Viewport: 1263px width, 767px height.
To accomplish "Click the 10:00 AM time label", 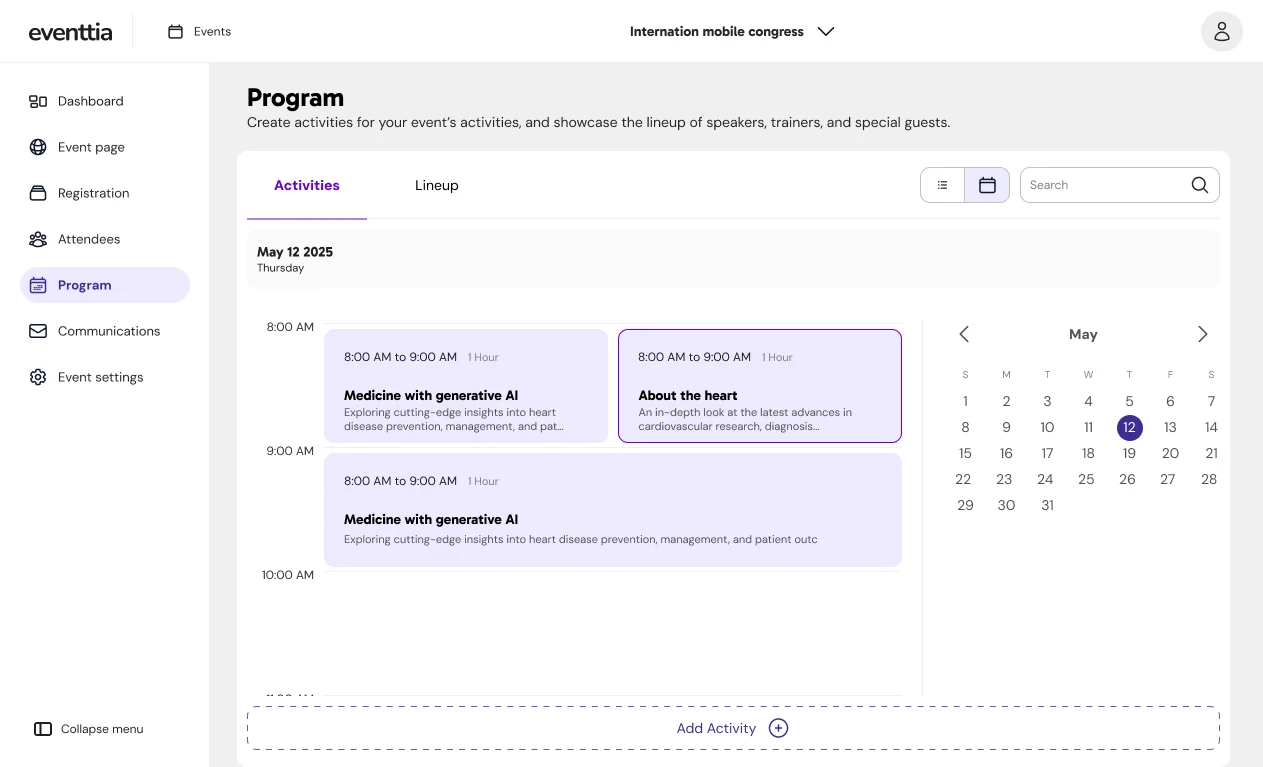I will (288, 575).
